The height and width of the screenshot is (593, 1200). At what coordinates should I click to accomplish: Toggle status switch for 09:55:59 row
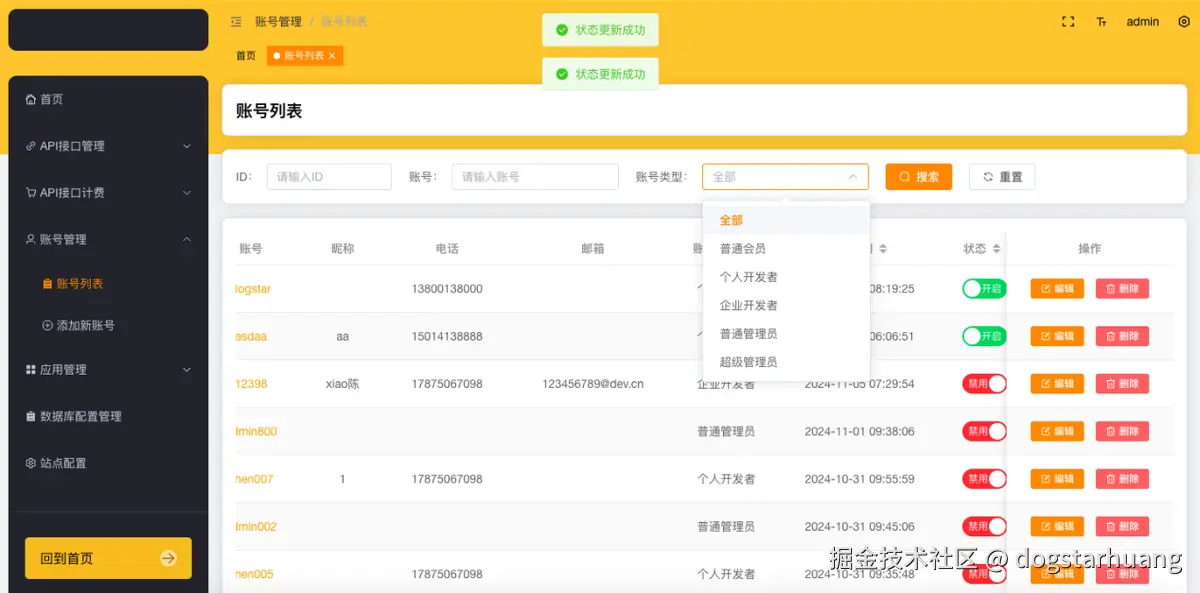pos(984,479)
